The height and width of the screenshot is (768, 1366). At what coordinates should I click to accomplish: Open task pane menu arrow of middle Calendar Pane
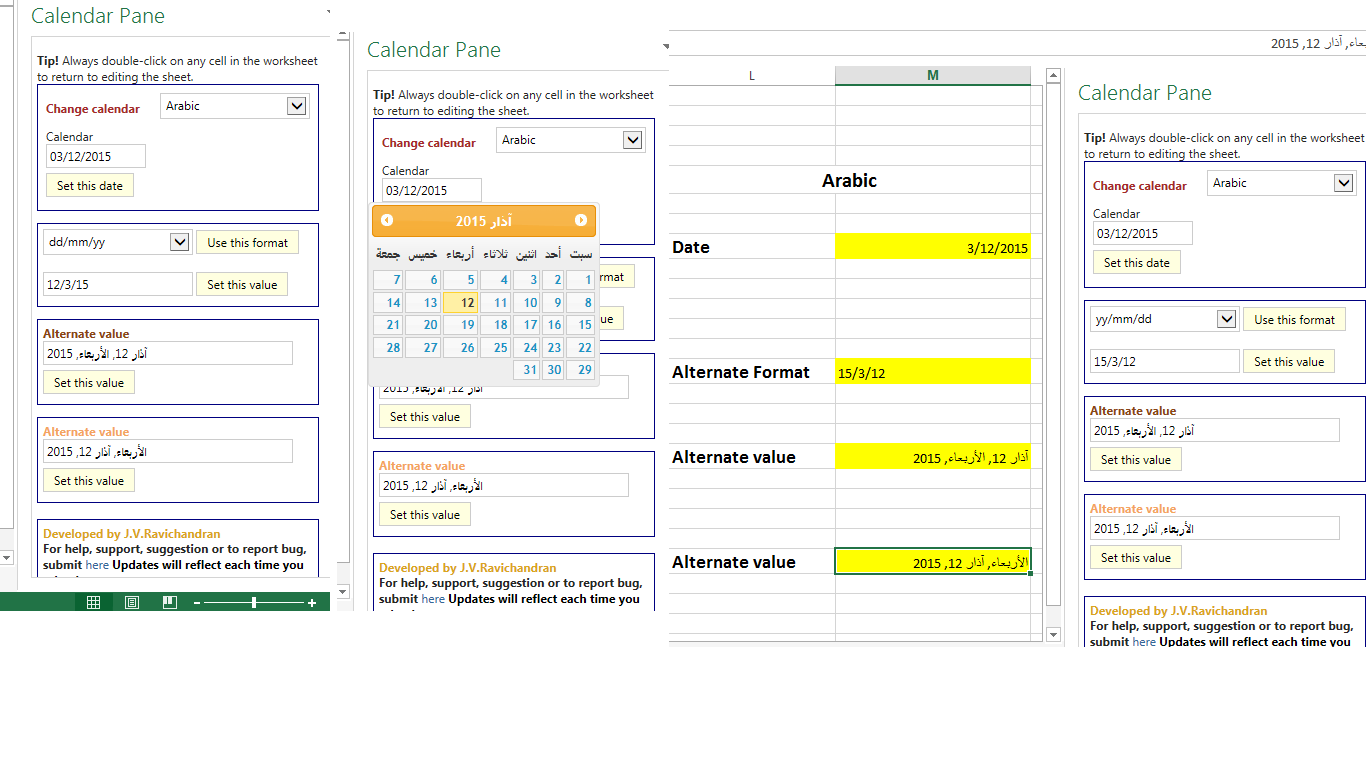click(x=665, y=46)
